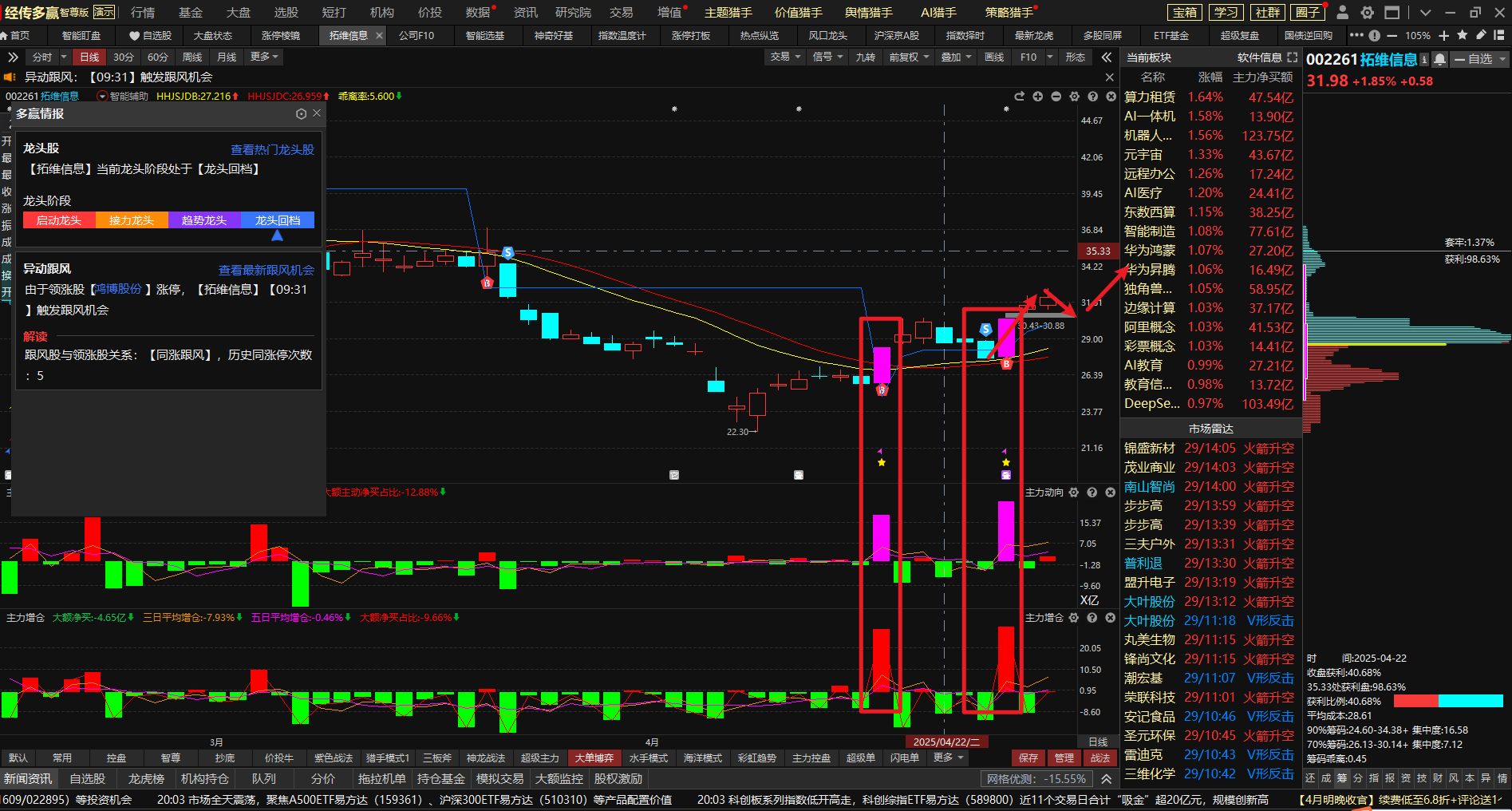
Task: Open 前复权 dropdown
Action: [x=910, y=57]
